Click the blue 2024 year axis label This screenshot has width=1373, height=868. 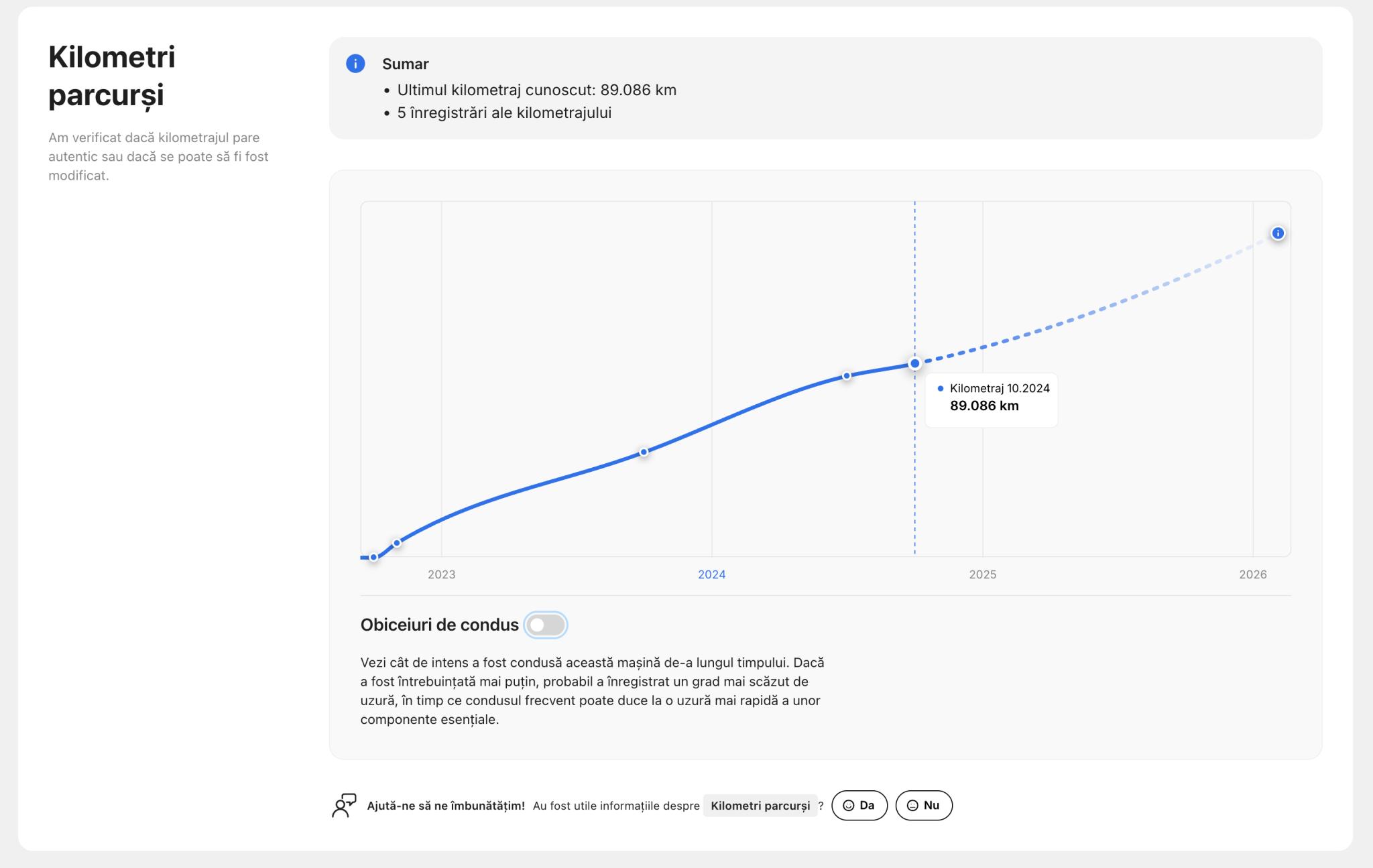coord(711,574)
